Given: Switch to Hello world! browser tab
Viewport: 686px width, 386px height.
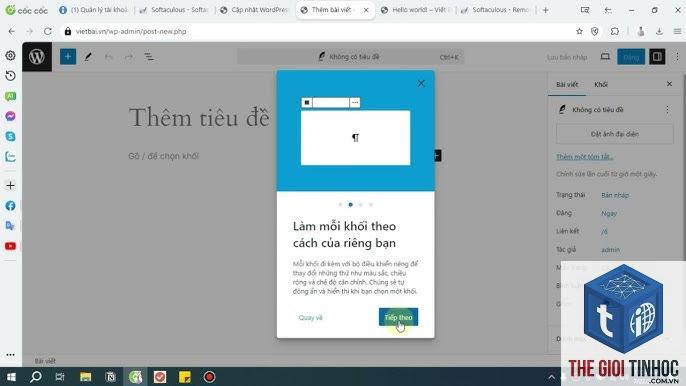Looking at the screenshot, I should (416, 10).
